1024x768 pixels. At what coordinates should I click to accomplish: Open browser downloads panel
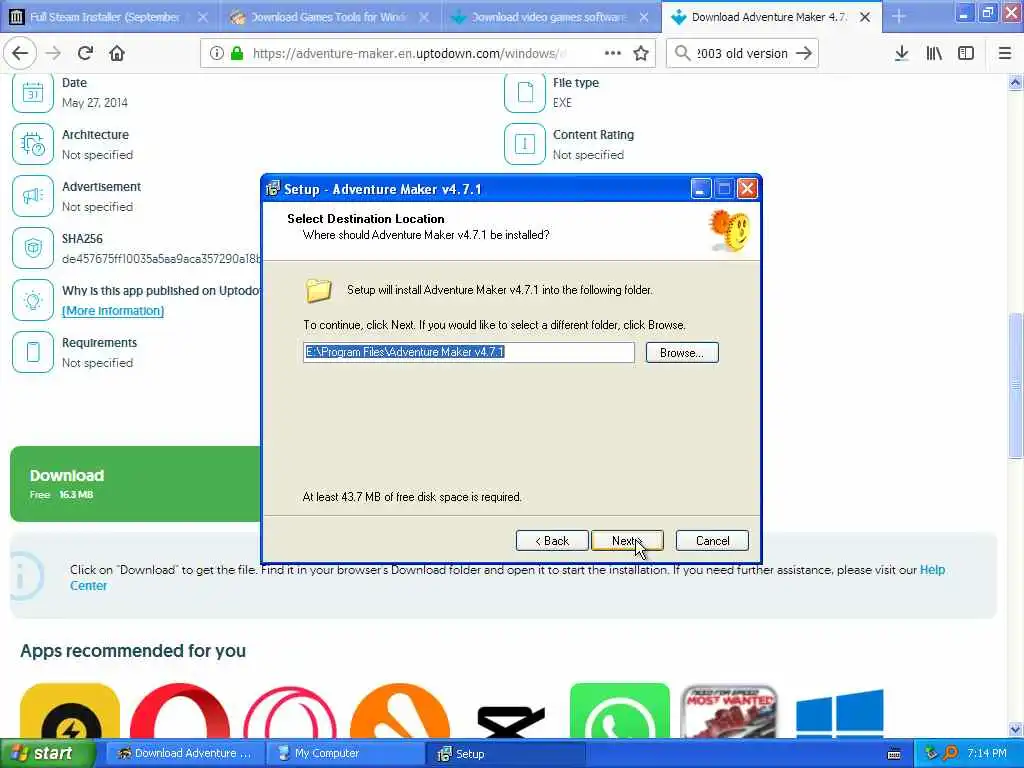(x=901, y=53)
